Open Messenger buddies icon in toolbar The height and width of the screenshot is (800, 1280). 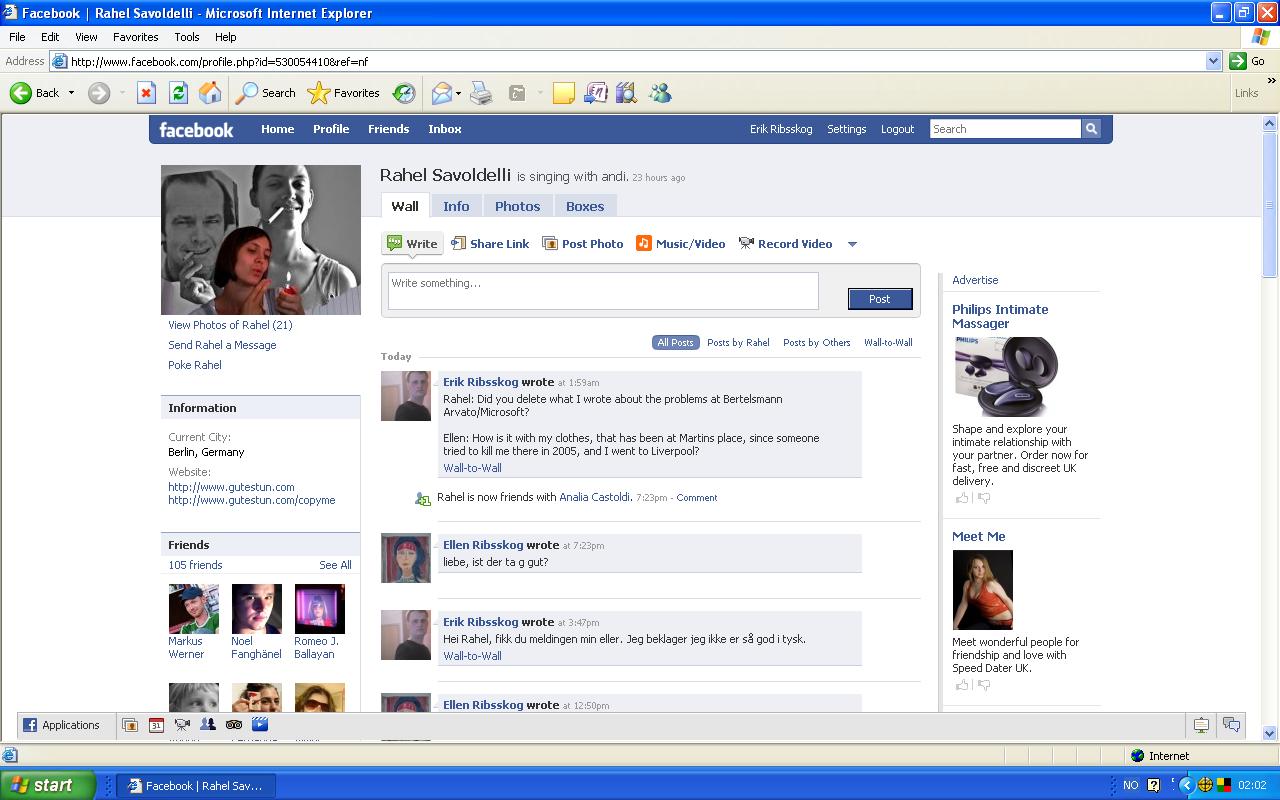[x=659, y=93]
